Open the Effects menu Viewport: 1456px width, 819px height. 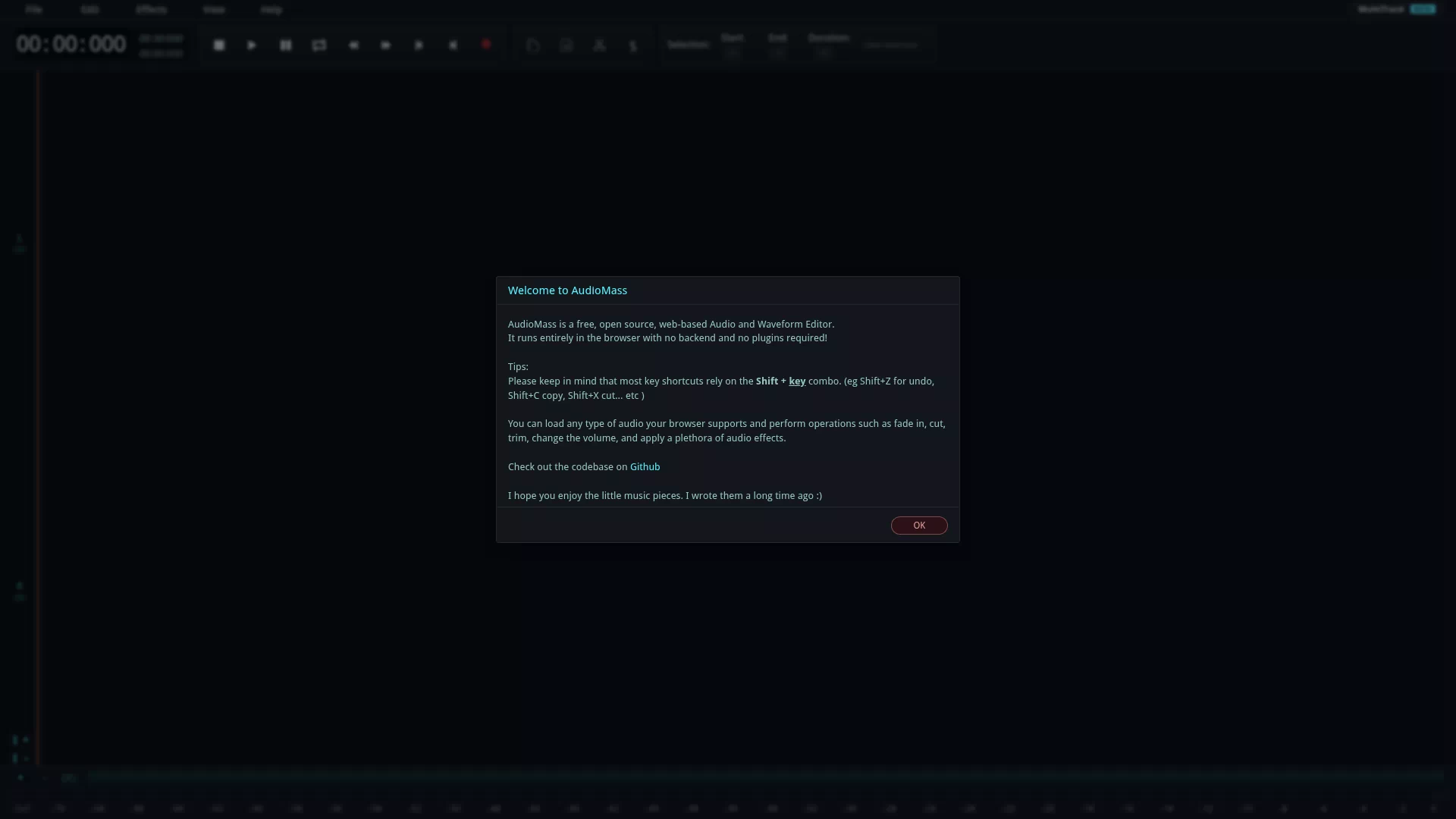152,9
